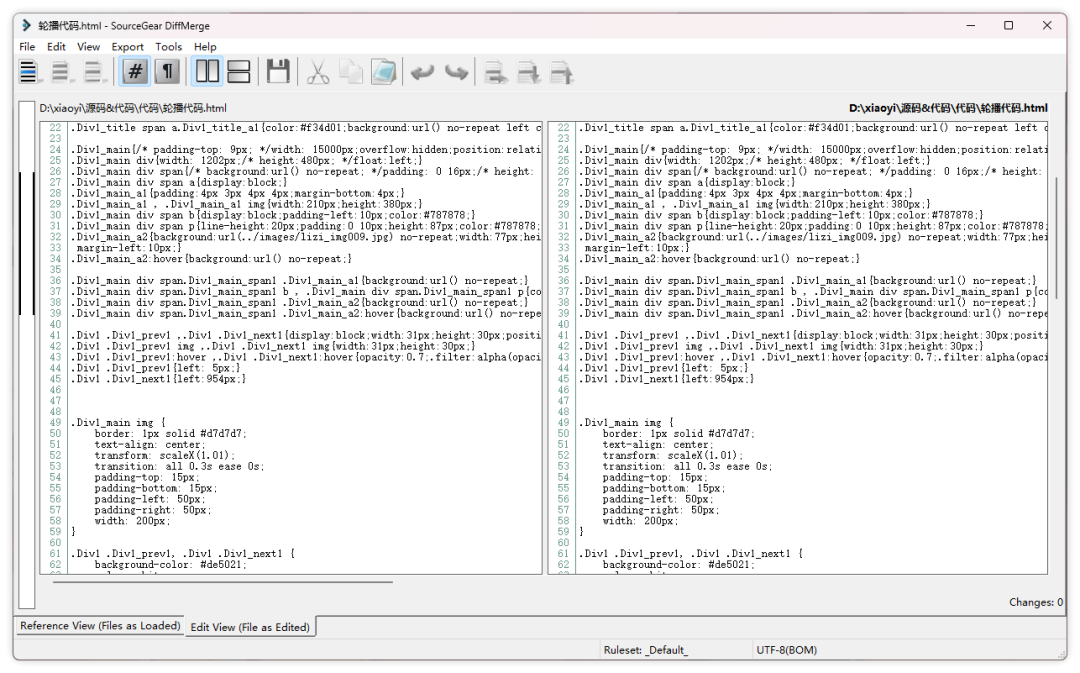The width and height of the screenshot is (1080, 673).
Task: Click the Copy icon in toolbar
Action: click(x=351, y=72)
